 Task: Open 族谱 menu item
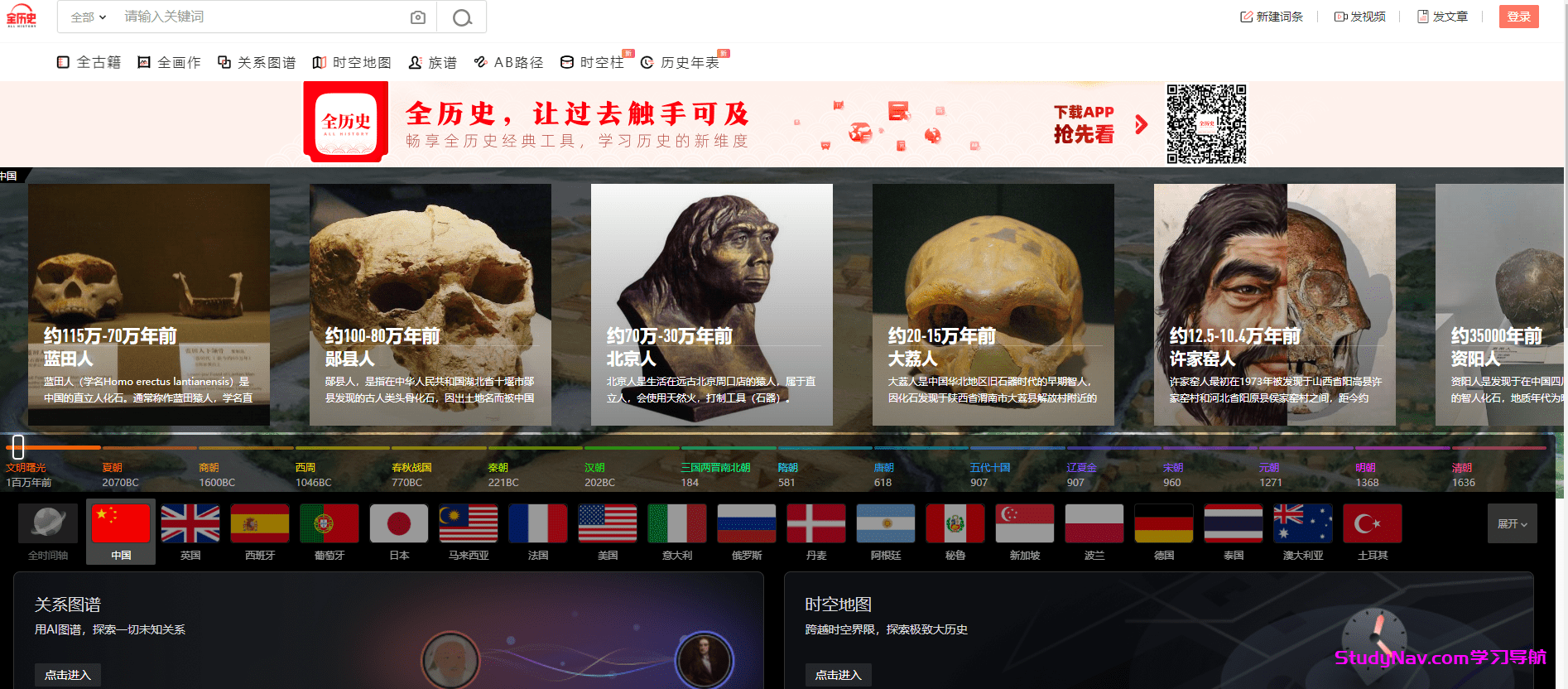pos(433,62)
